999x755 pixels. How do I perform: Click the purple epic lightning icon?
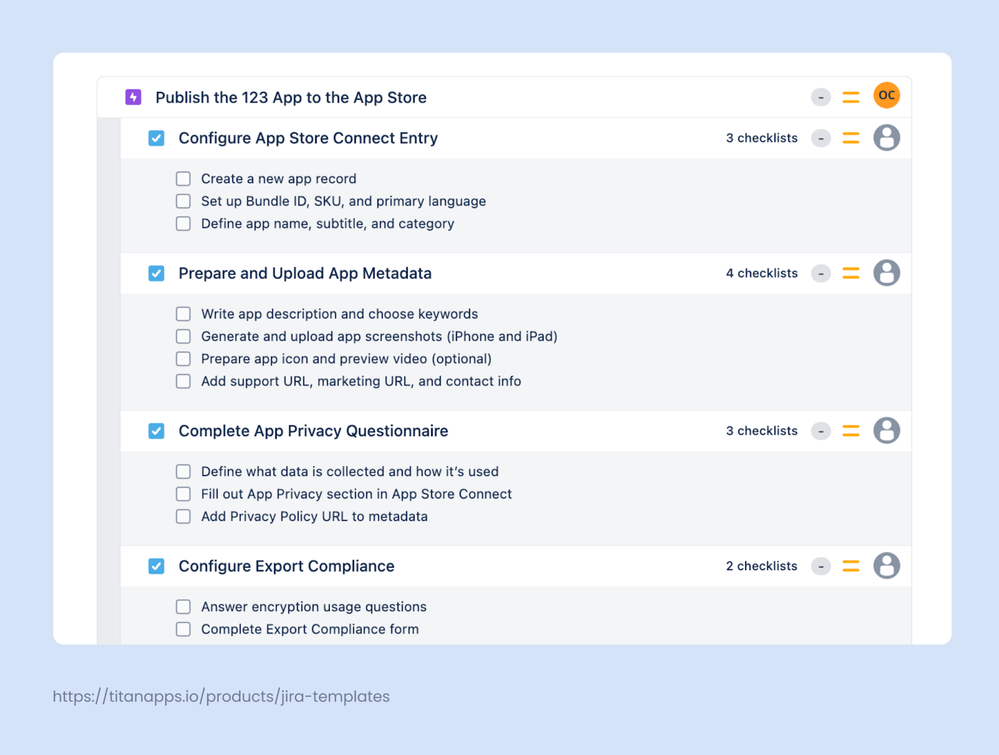click(x=132, y=97)
